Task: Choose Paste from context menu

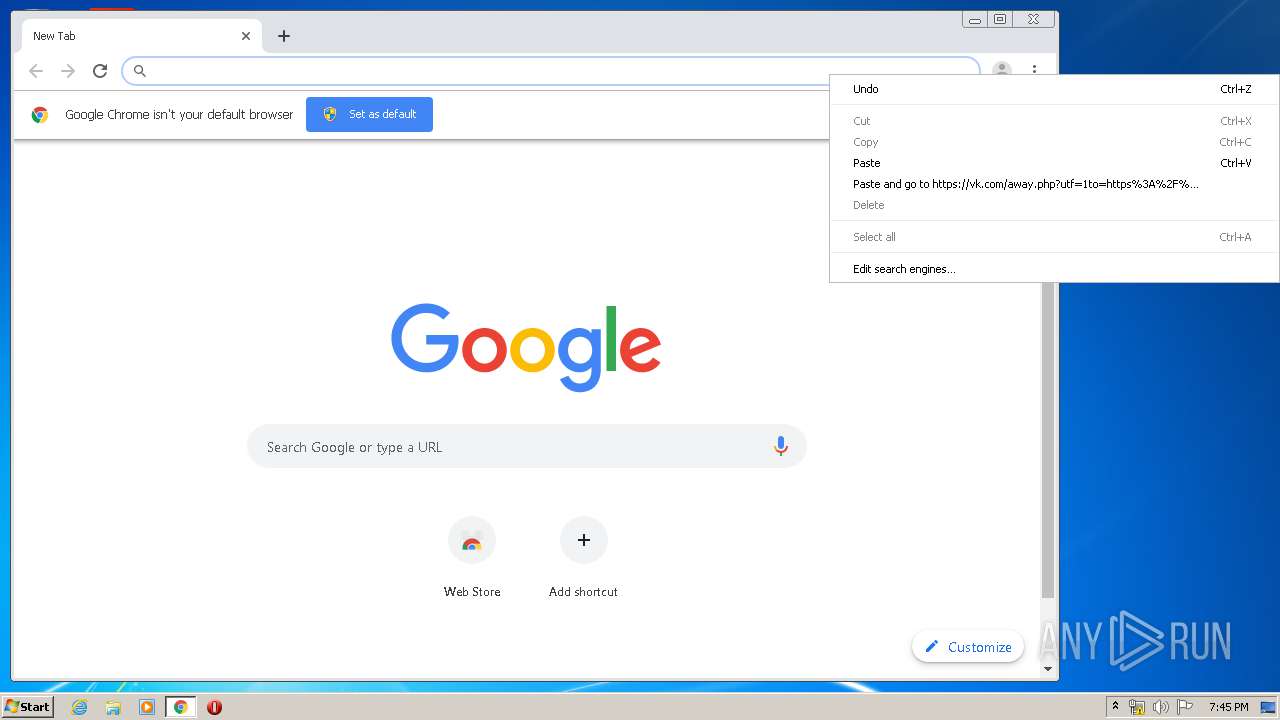Action: click(x=1054, y=163)
